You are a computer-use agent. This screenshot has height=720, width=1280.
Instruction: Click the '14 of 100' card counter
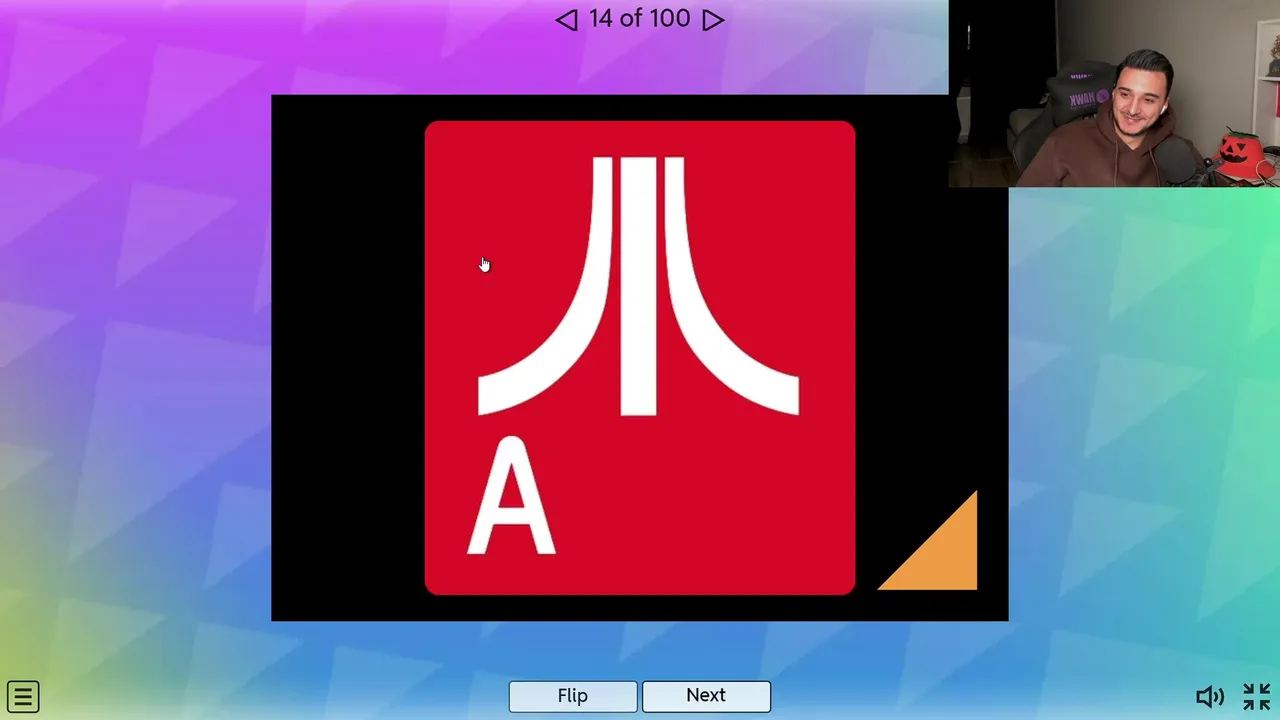click(640, 18)
